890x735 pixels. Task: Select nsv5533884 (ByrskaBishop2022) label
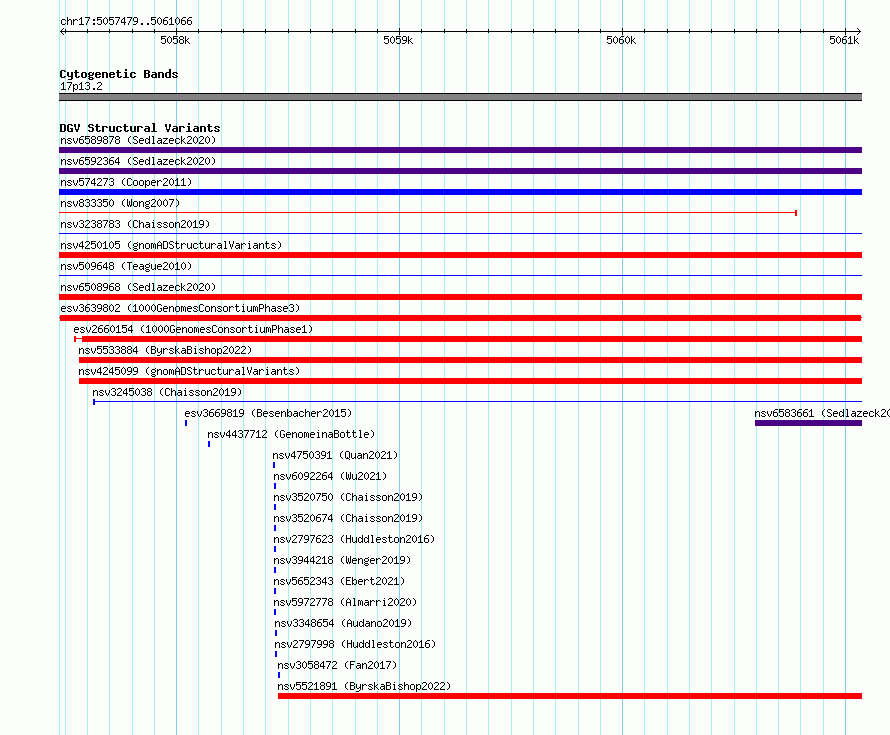[165, 350]
